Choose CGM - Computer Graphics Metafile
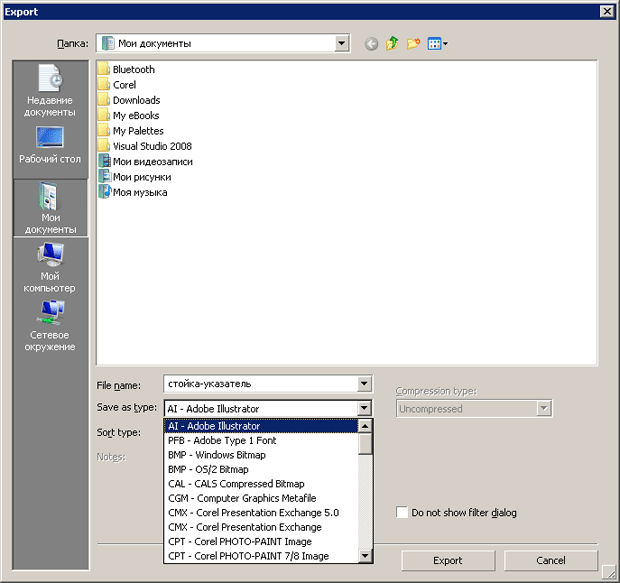The image size is (620, 583). [x=261, y=498]
